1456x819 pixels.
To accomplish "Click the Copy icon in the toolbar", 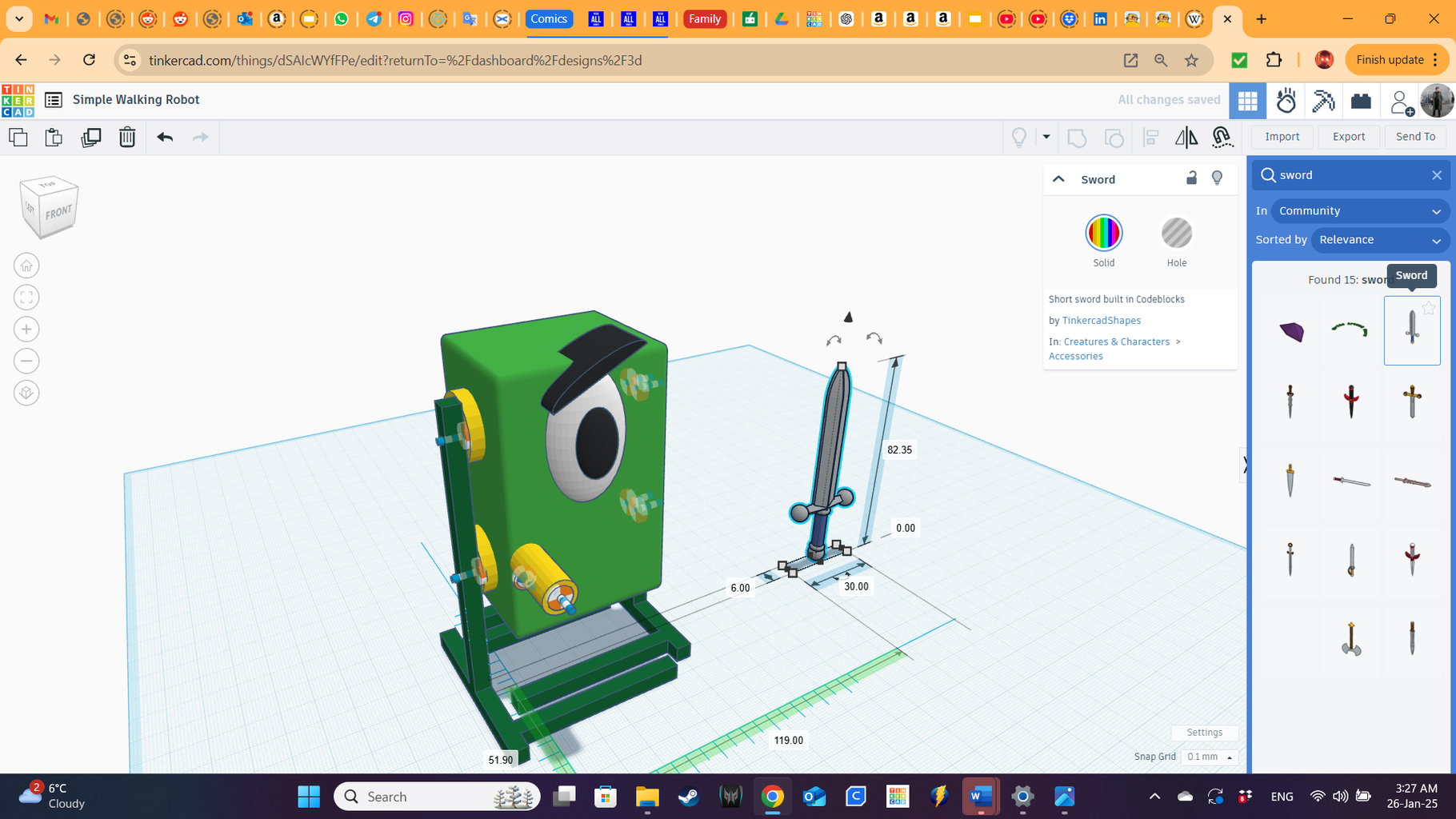I will pos(18,137).
